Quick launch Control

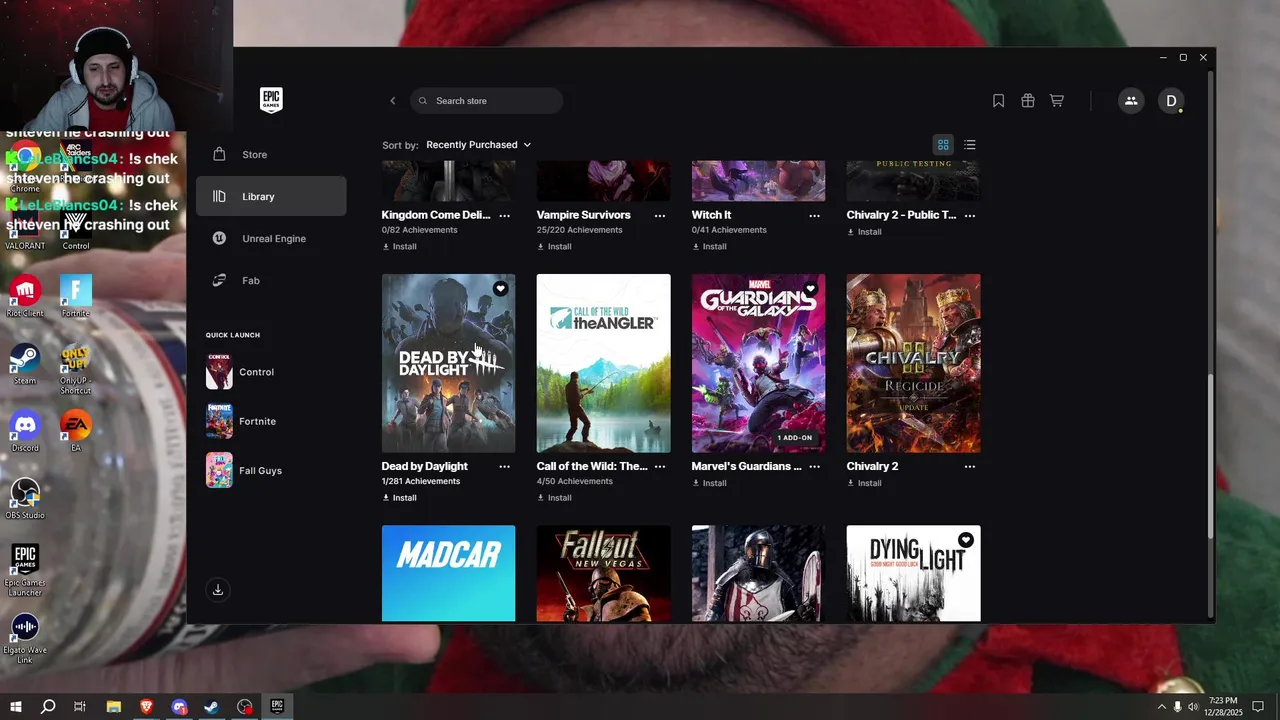240,372
